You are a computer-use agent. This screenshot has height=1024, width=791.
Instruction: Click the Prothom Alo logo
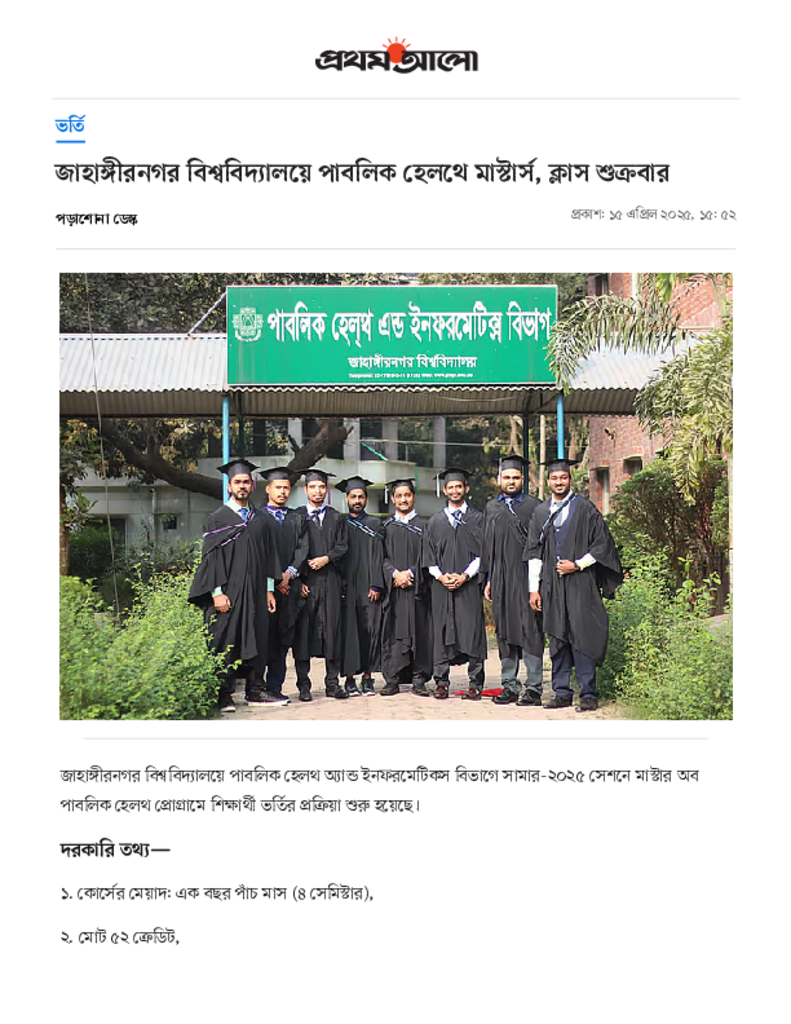coord(396,56)
